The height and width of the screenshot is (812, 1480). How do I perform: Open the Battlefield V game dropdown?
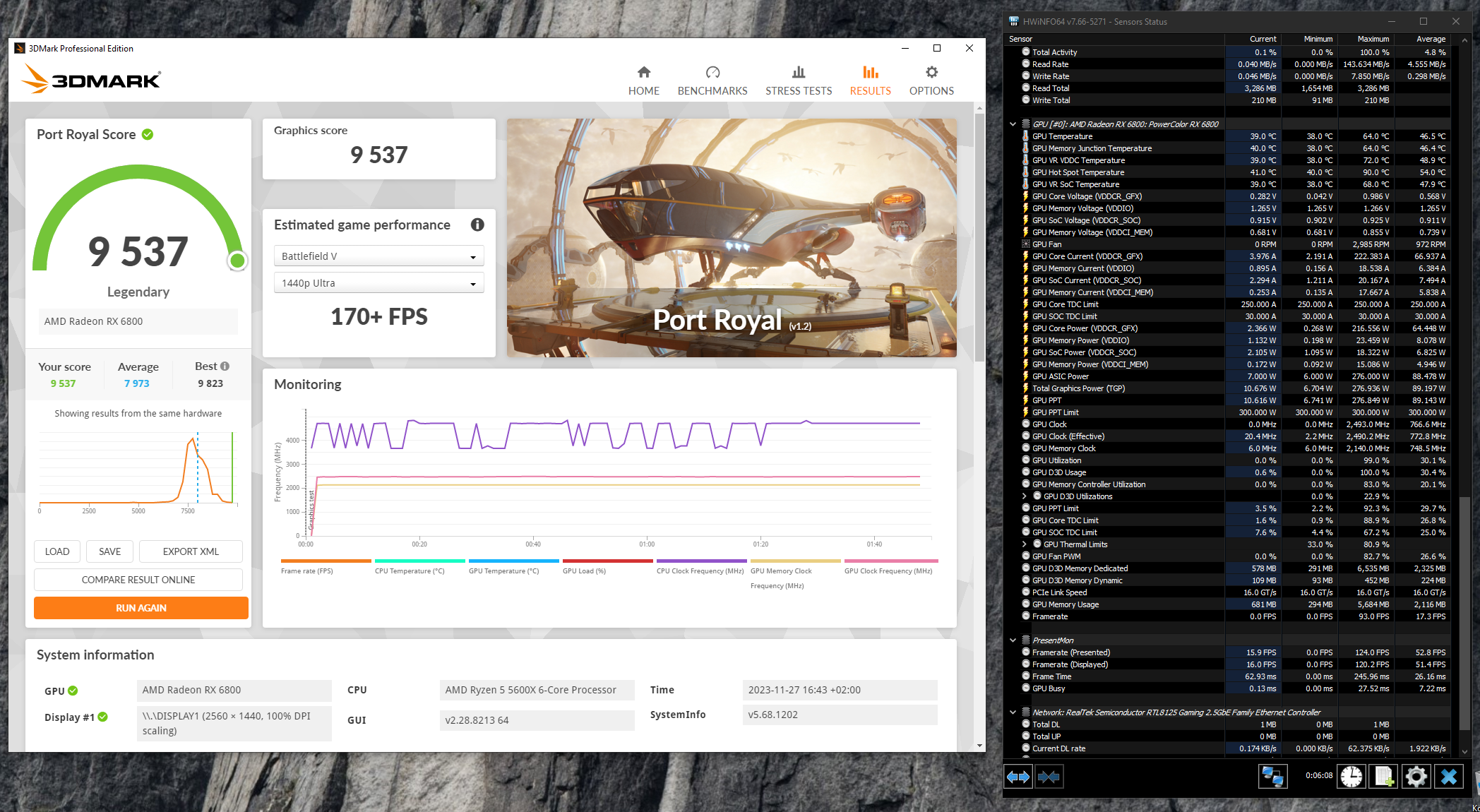[378, 256]
